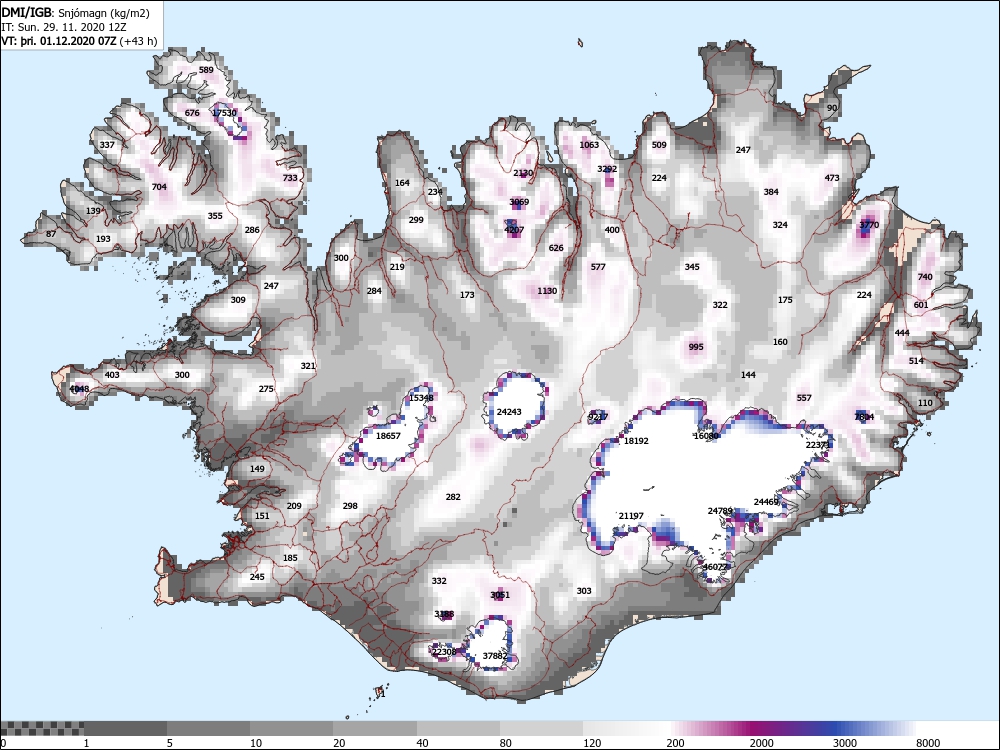The height and width of the screenshot is (750, 1000).
Task: Click the snow value '3051'
Action: coord(500,595)
